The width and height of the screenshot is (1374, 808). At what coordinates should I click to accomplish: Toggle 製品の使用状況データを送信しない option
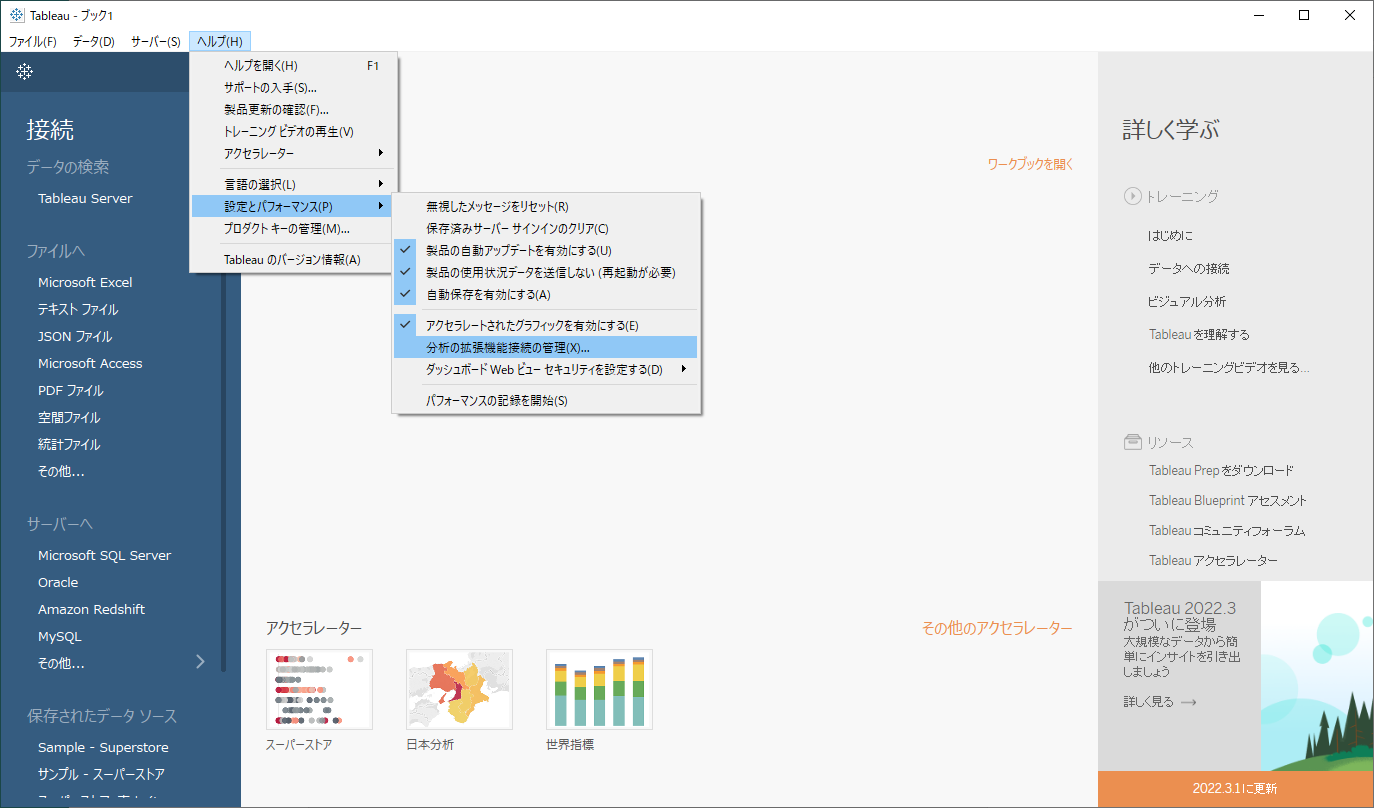coord(544,272)
